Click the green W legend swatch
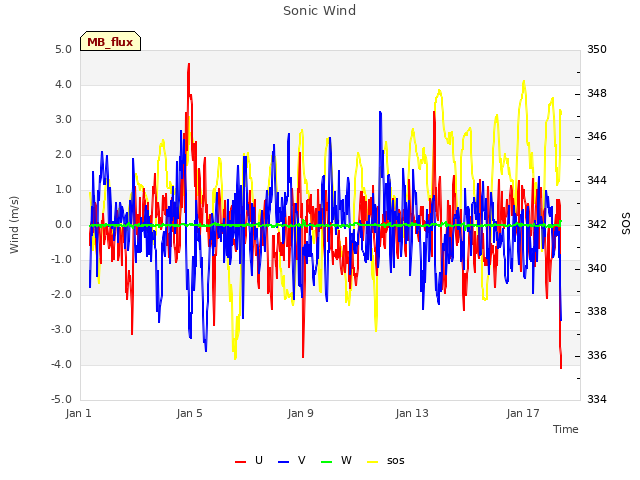This screenshot has width=640, height=480. tap(327, 462)
